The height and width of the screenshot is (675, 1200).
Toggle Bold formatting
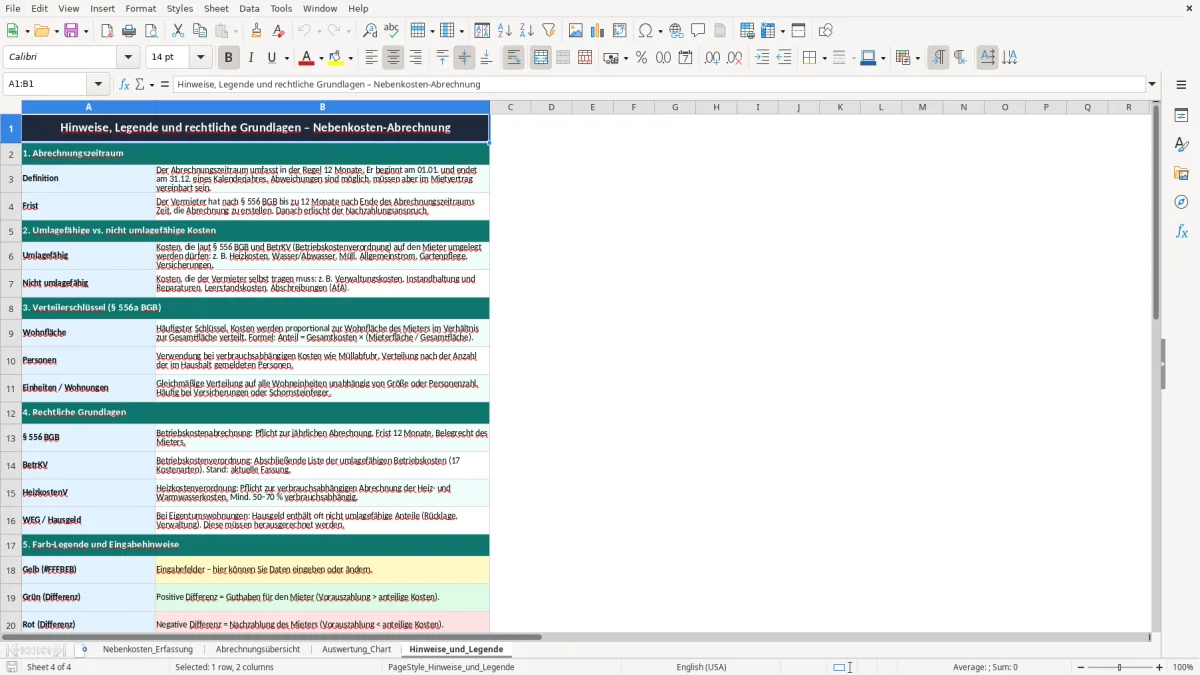pos(228,58)
